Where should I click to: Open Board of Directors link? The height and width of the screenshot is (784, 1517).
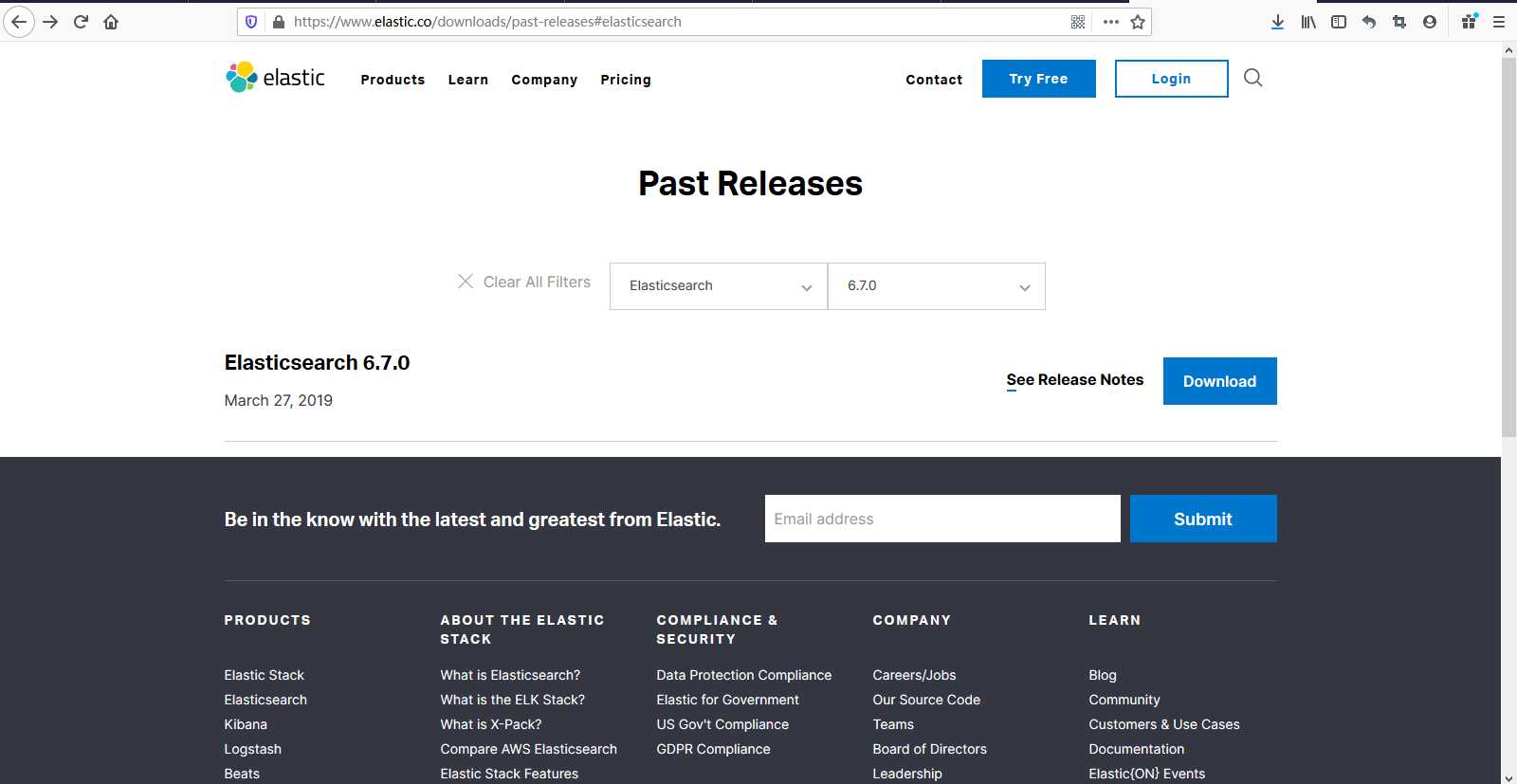pos(930,749)
